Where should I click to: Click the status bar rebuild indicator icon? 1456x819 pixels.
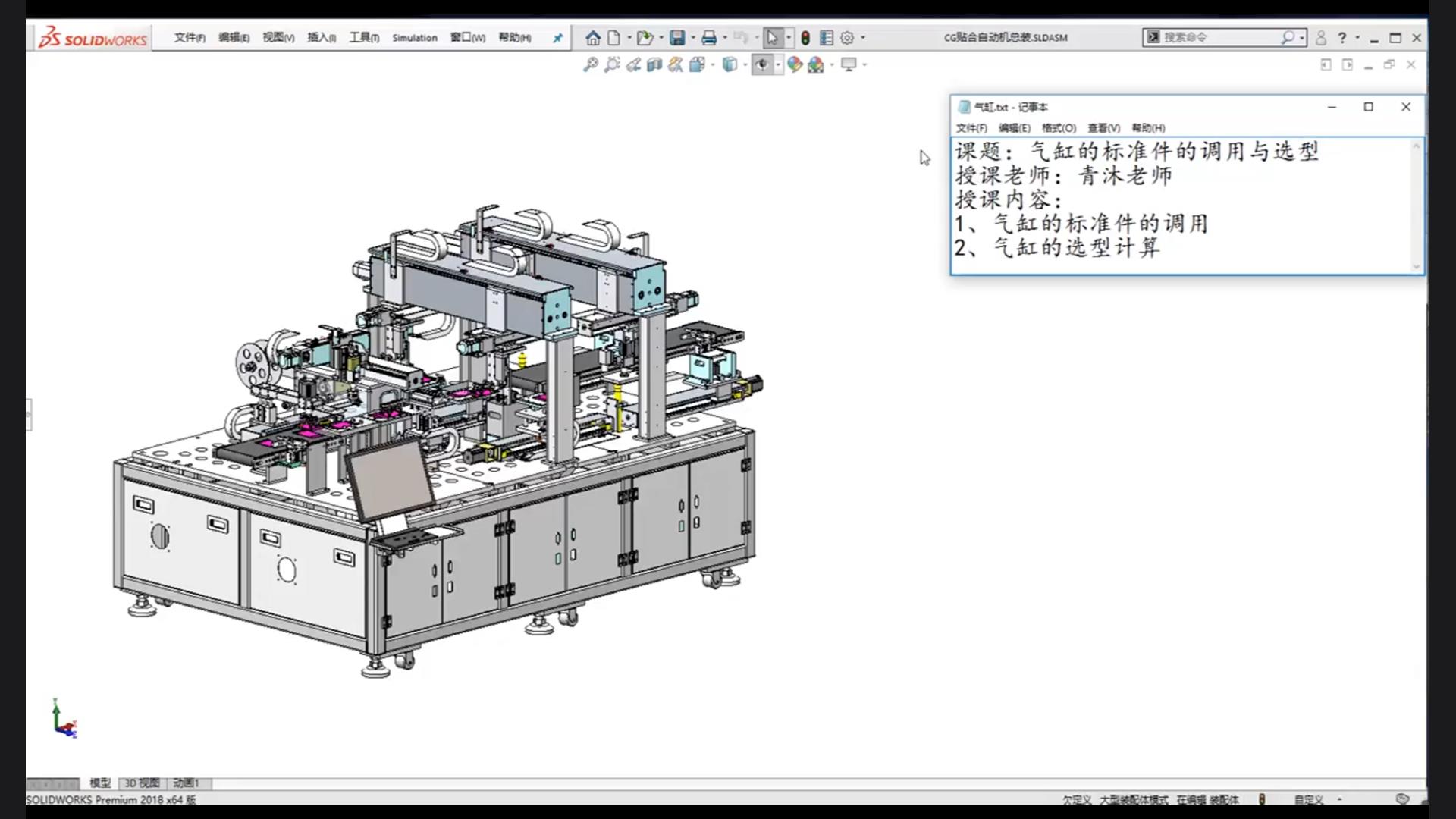click(1262, 799)
